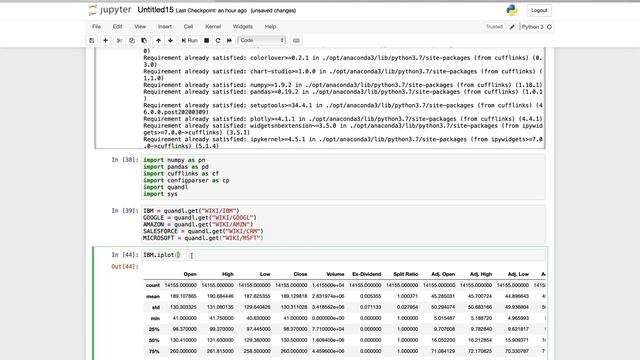Viewport: 640px width, 360px height.
Task: Click the Jupyter logo
Action: (109, 10)
